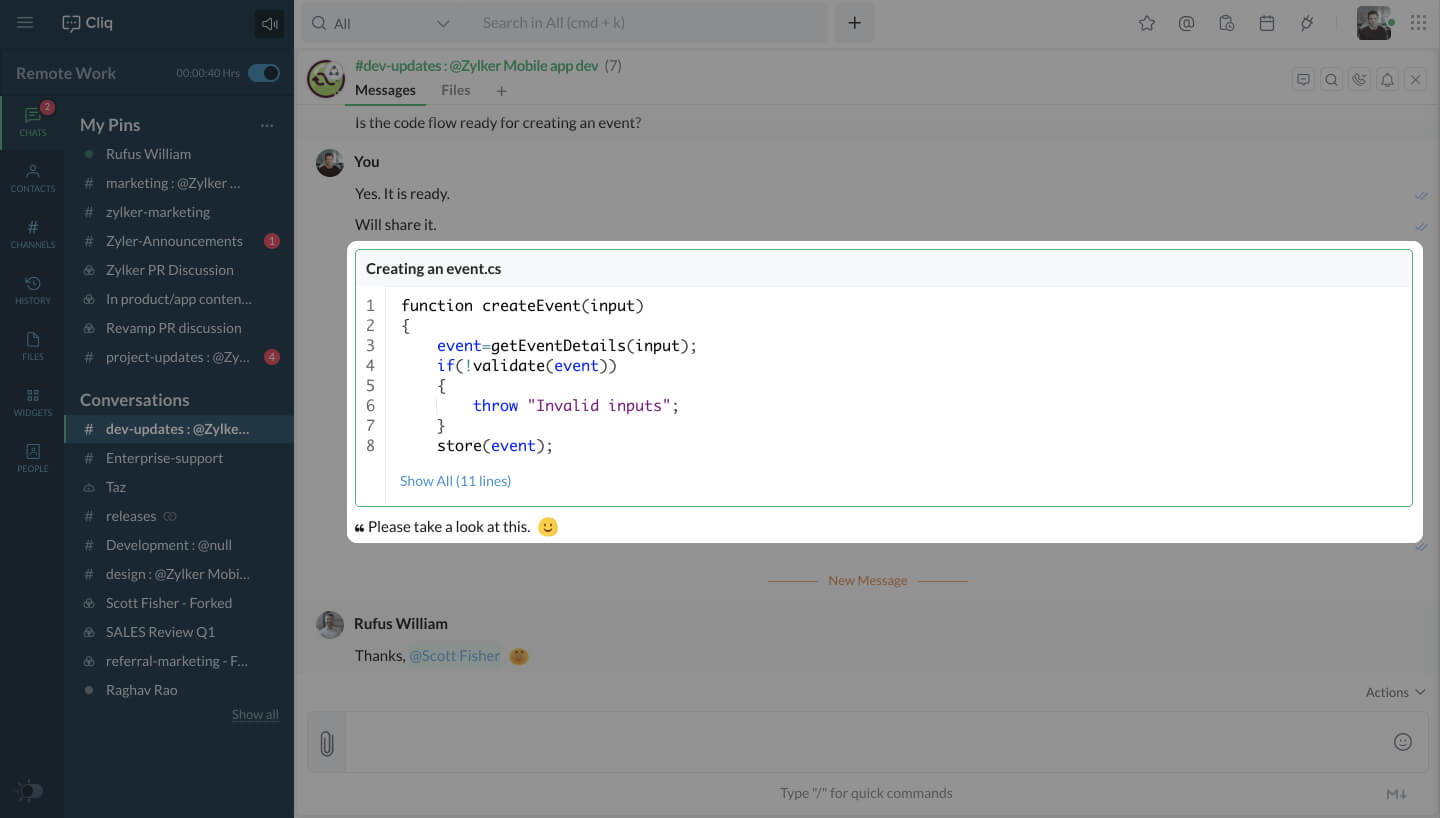This screenshot has height=818, width=1440.
Task: Toggle the Remote Work switch
Action: pyautogui.click(x=264, y=73)
